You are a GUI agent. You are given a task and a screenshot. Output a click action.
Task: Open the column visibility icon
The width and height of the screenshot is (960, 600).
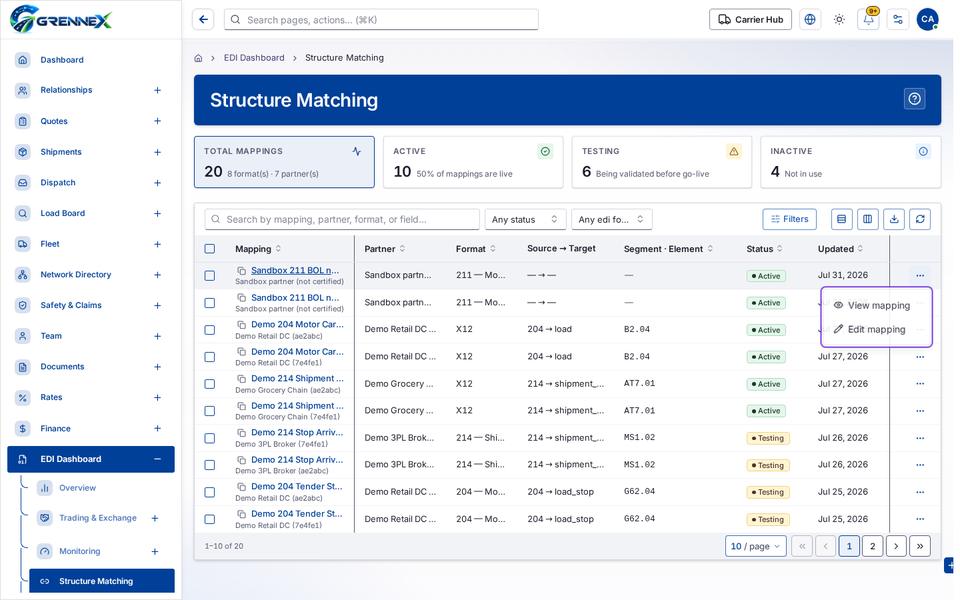click(868, 219)
